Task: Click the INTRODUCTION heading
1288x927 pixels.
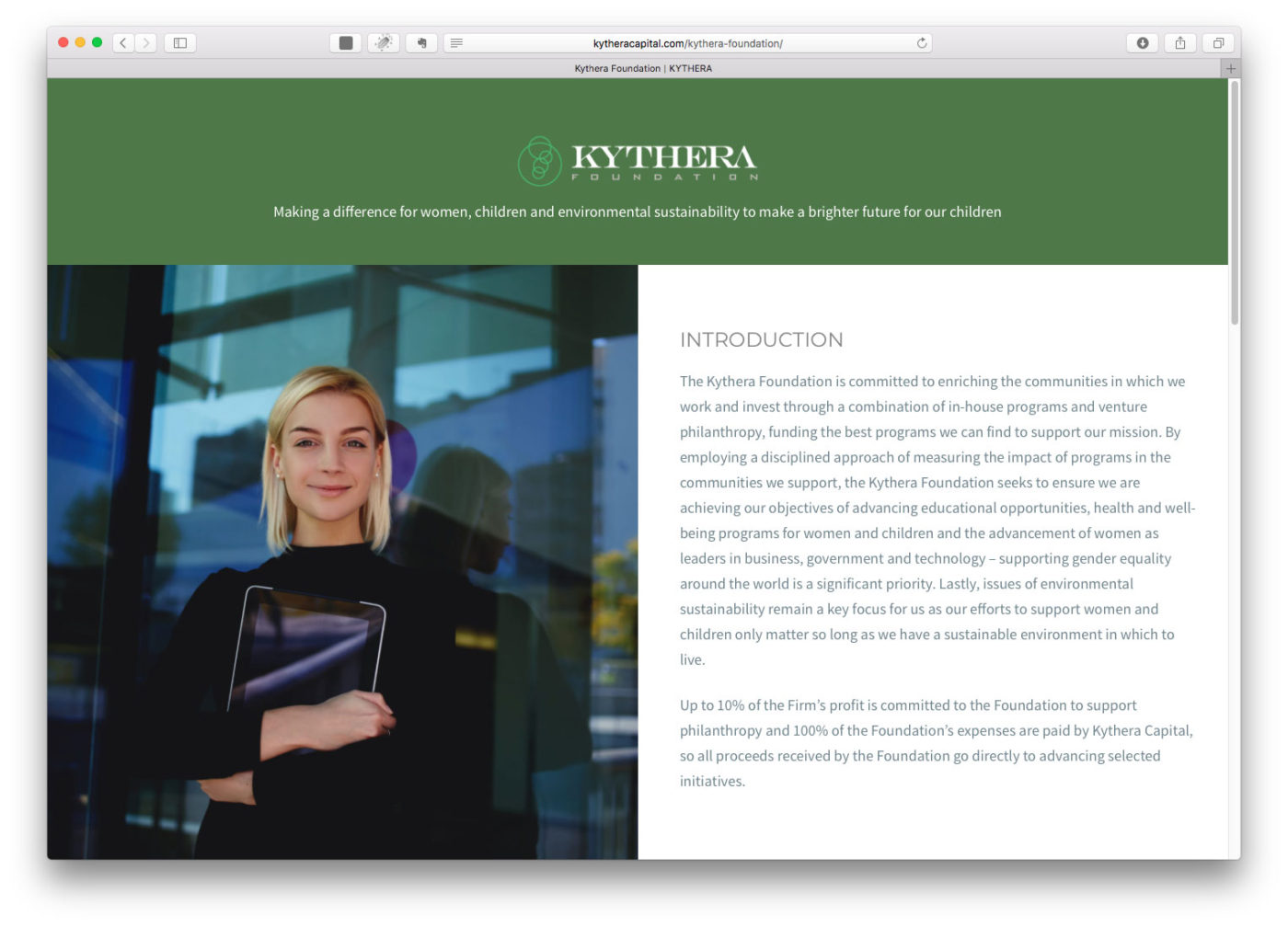Action: pos(761,339)
